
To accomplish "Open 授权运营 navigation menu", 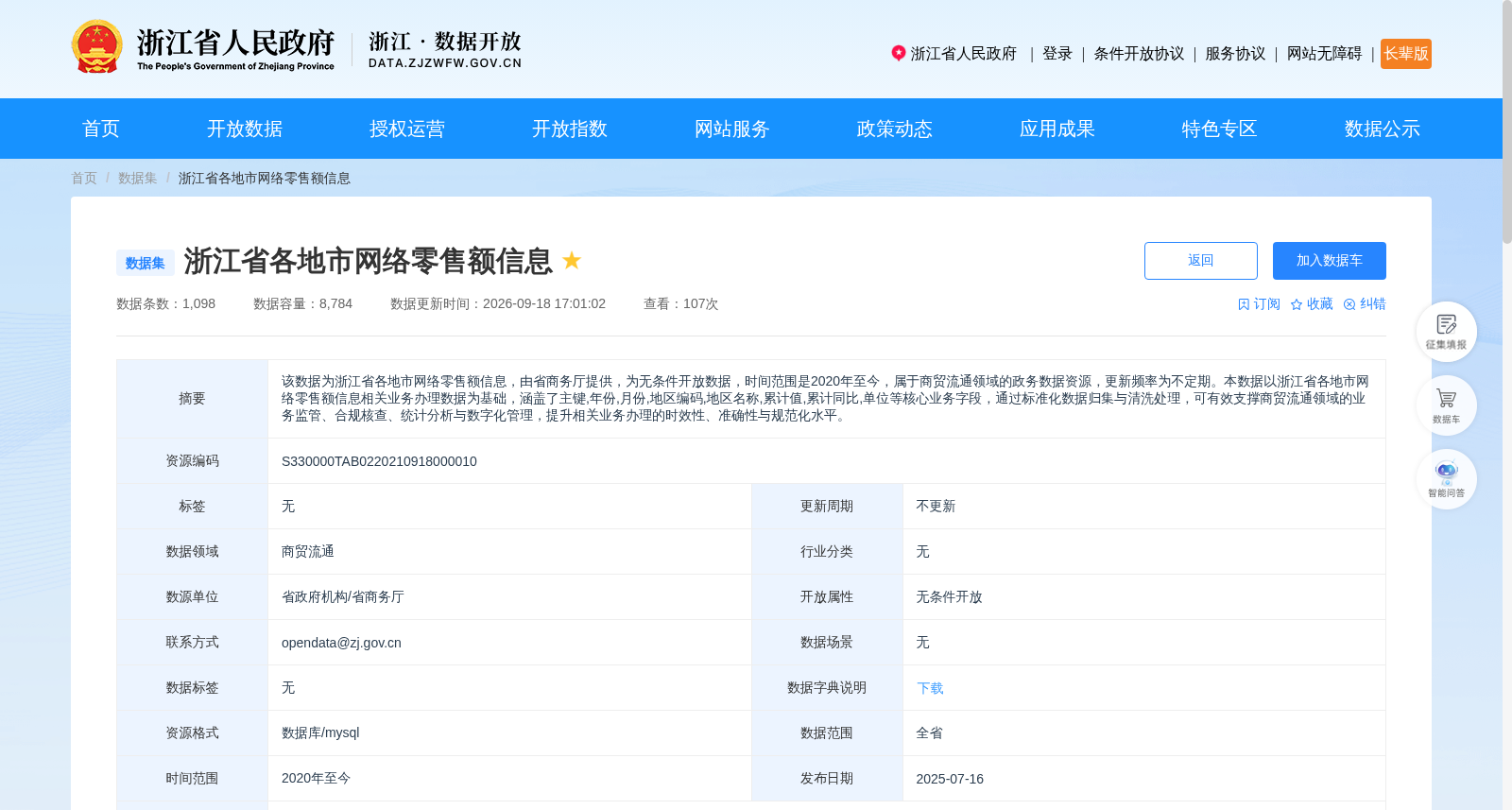I will [x=407, y=129].
